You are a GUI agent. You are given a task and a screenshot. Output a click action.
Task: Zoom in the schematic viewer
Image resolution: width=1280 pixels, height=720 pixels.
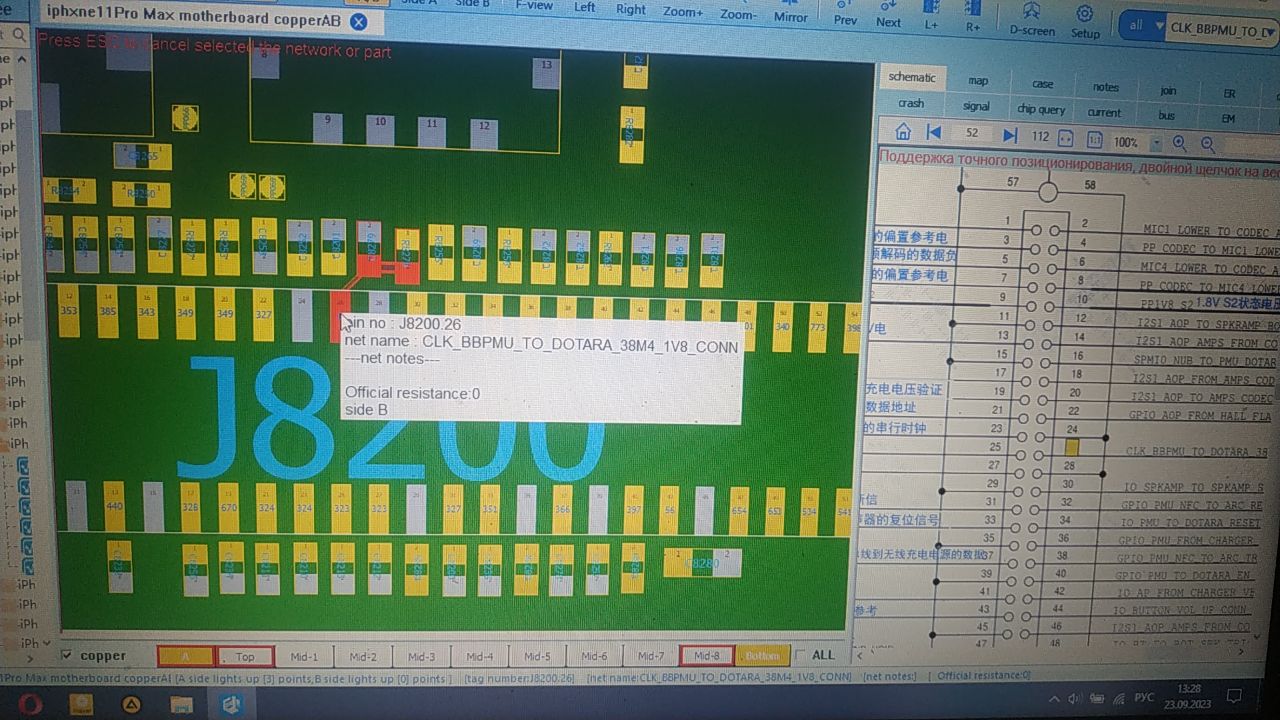pyautogui.click(x=1179, y=143)
